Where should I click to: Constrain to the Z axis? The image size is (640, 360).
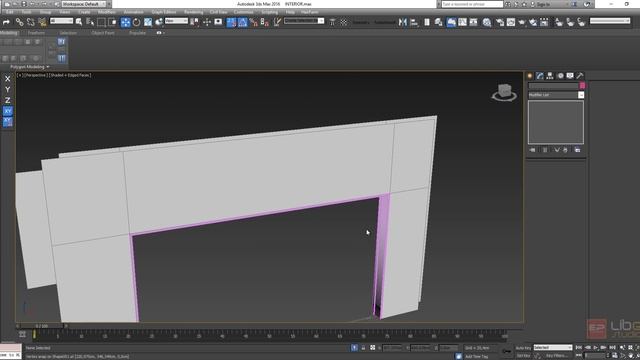(x=8, y=100)
